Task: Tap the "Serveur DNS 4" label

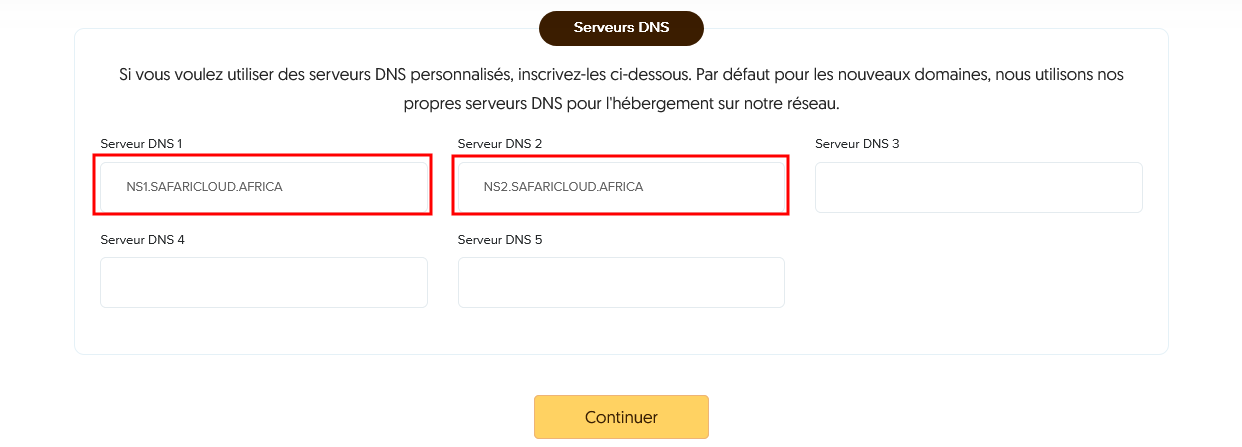Action: (x=142, y=240)
